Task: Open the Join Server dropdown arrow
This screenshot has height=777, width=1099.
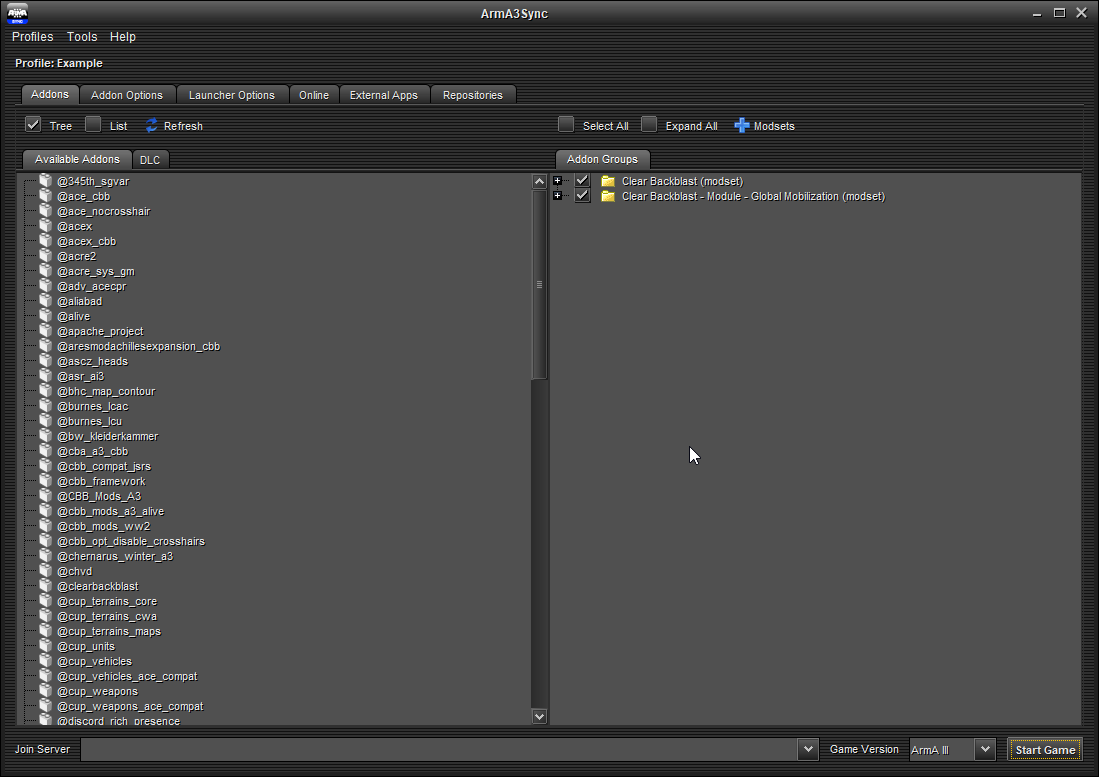Action: point(807,749)
